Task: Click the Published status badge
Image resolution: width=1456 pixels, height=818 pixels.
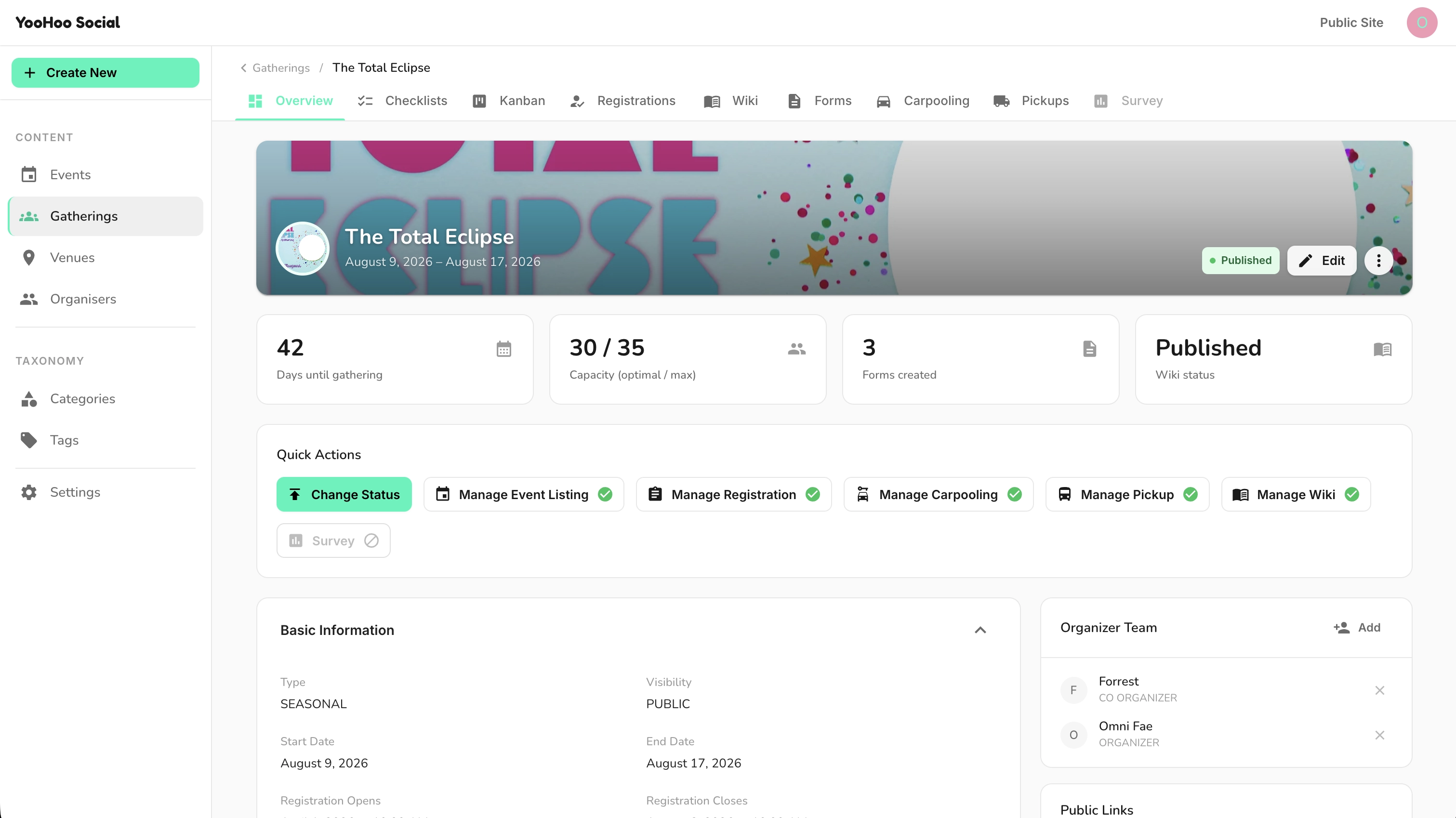Action: pos(1240,261)
